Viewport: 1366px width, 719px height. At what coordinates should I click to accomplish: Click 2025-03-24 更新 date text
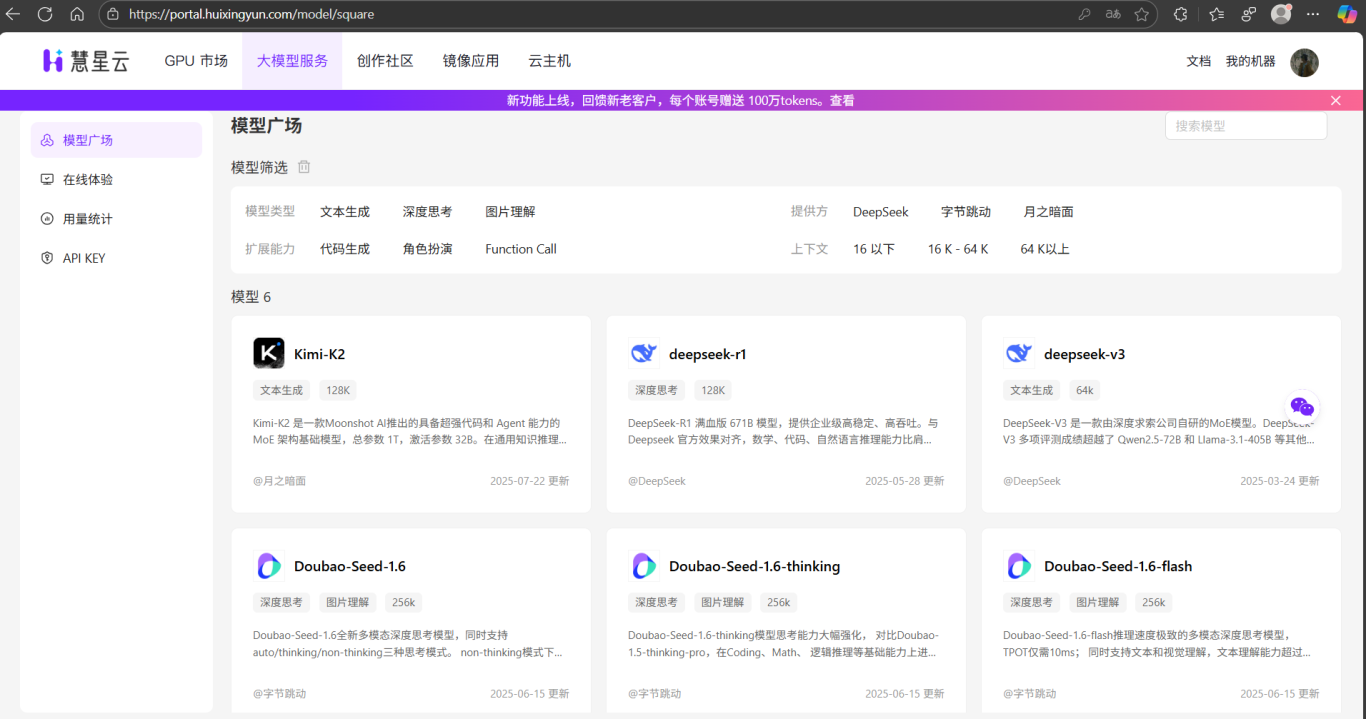pos(1280,481)
